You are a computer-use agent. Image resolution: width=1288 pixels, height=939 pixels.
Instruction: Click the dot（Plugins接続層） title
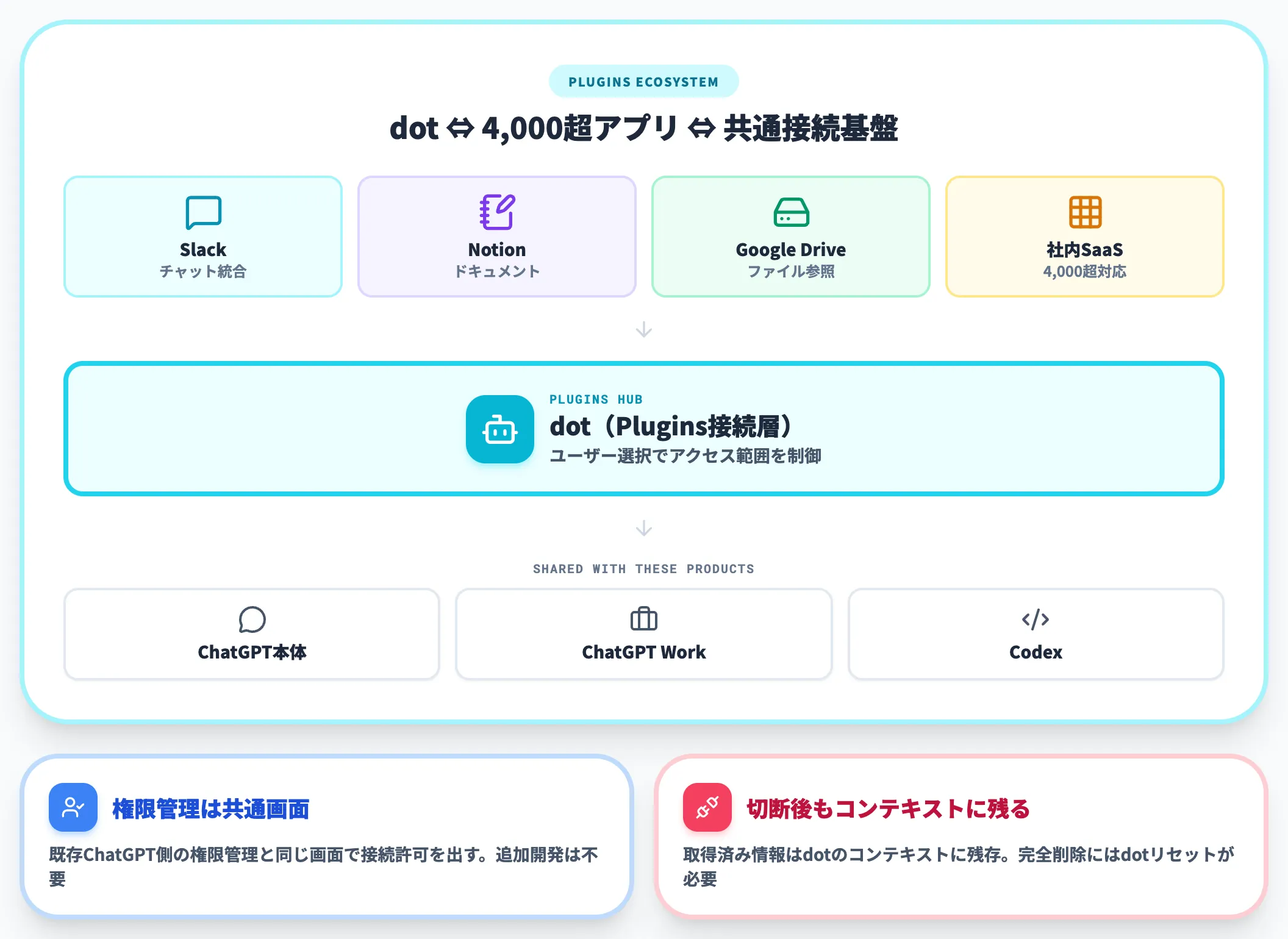[671, 426]
